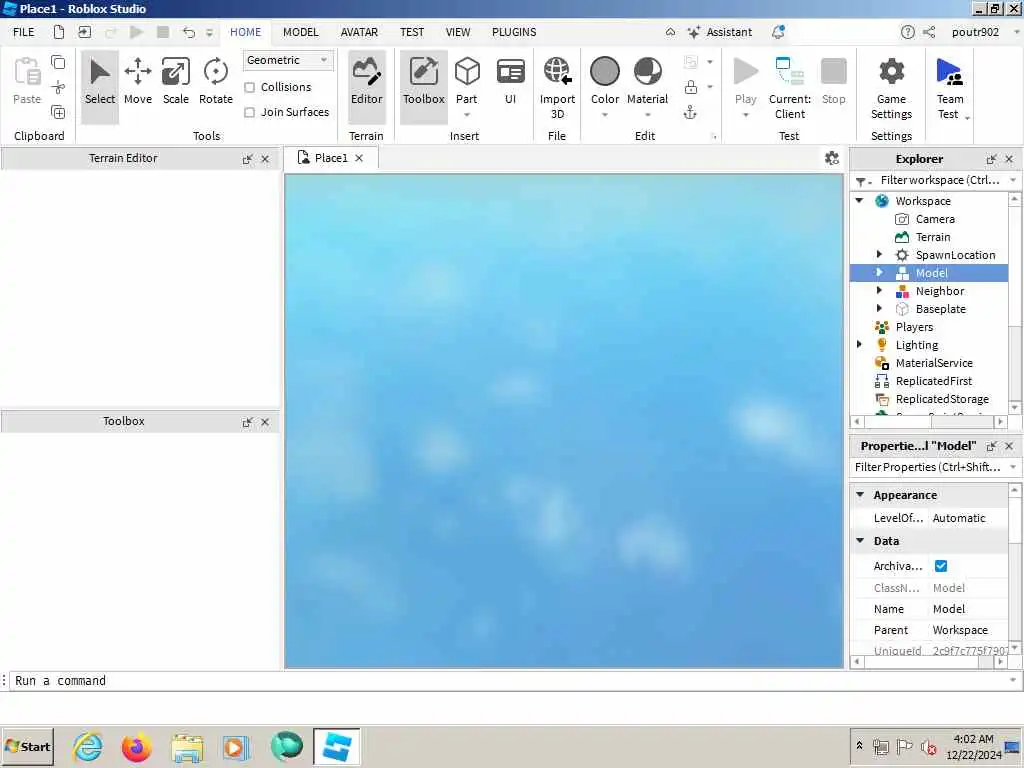Open the notifications bell
This screenshot has width=1024, height=768.
click(778, 32)
